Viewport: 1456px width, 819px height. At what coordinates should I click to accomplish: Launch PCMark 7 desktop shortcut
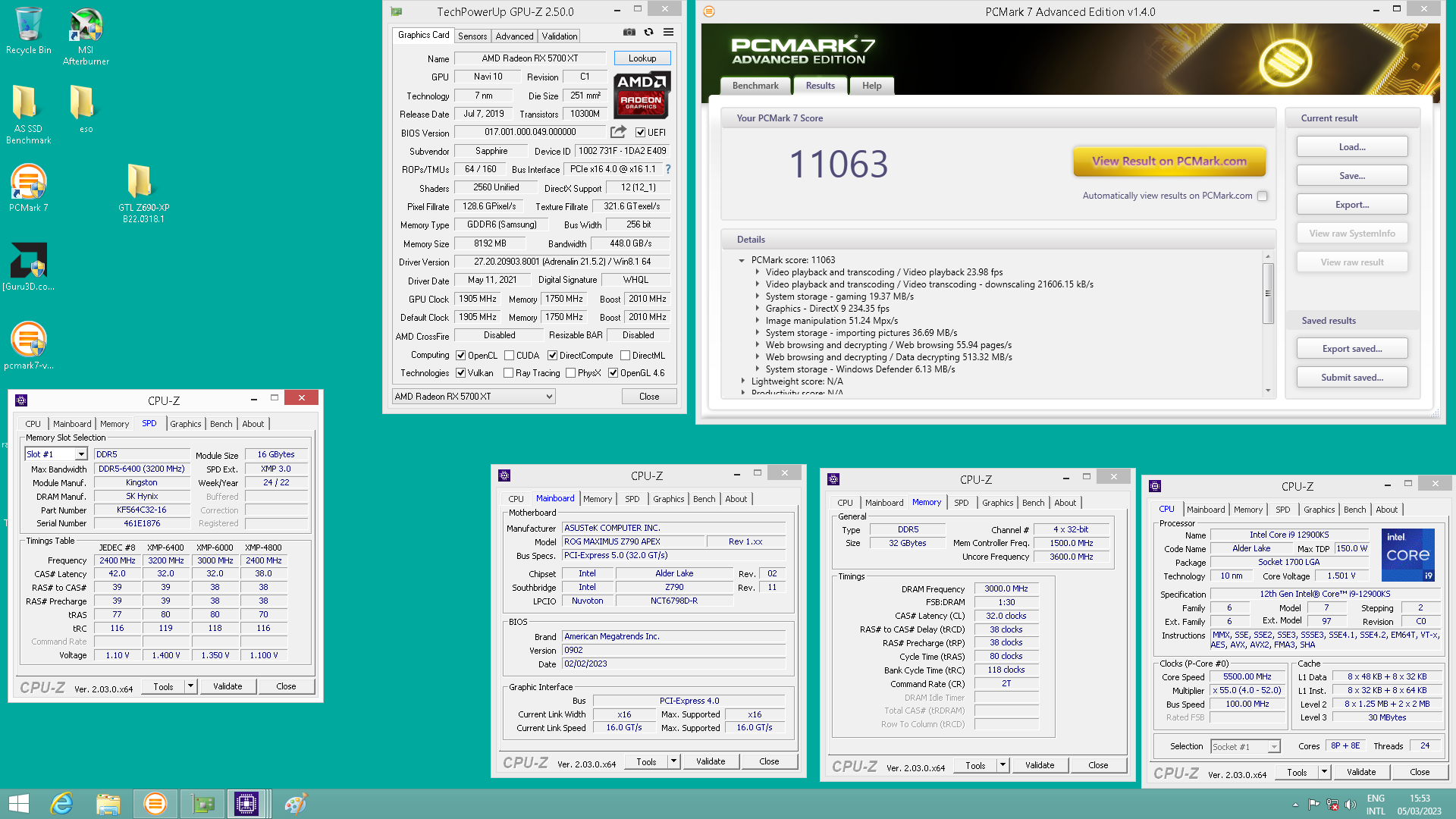(x=29, y=188)
